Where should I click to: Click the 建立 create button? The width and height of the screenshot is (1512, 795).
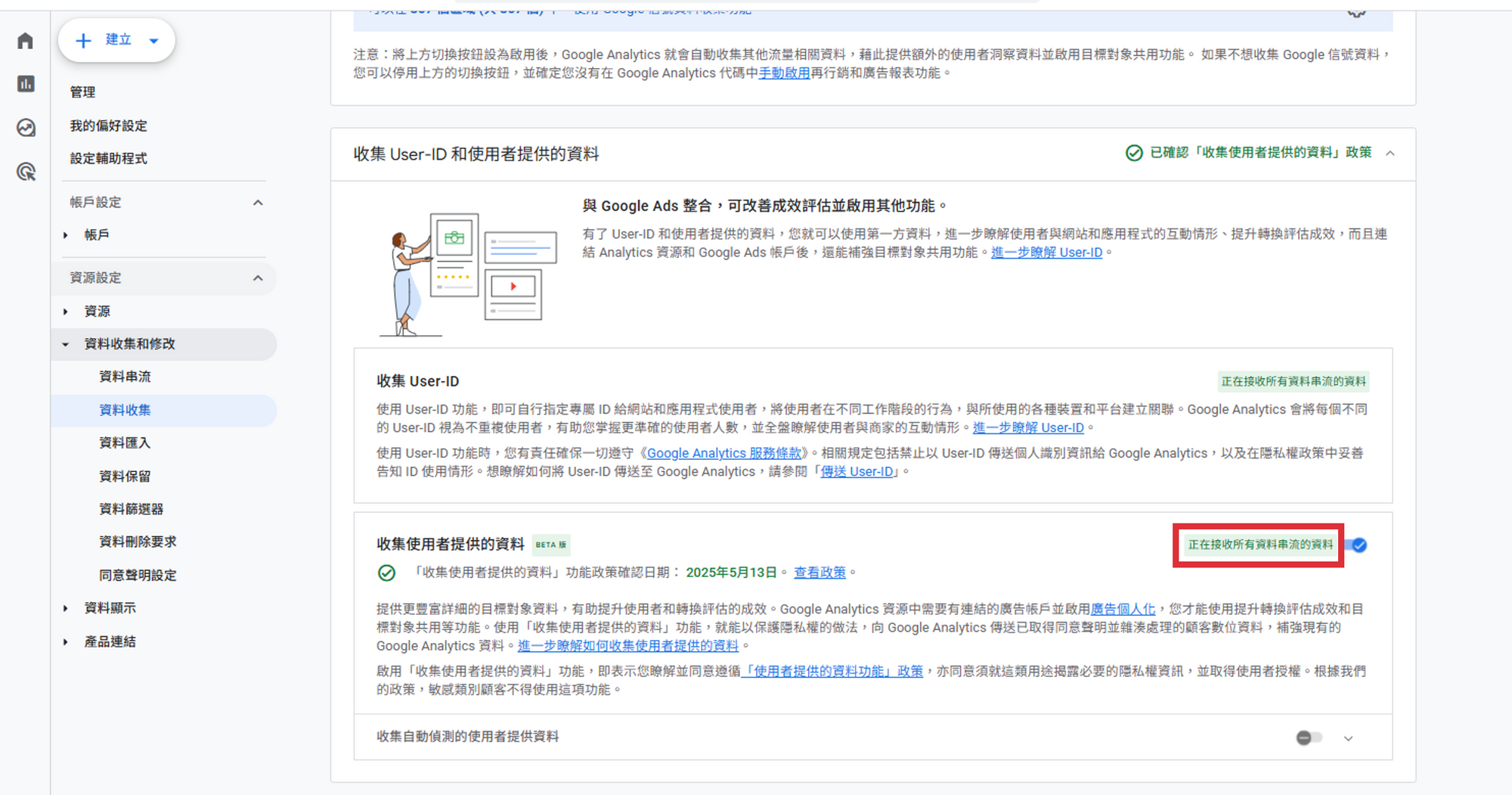(x=116, y=40)
